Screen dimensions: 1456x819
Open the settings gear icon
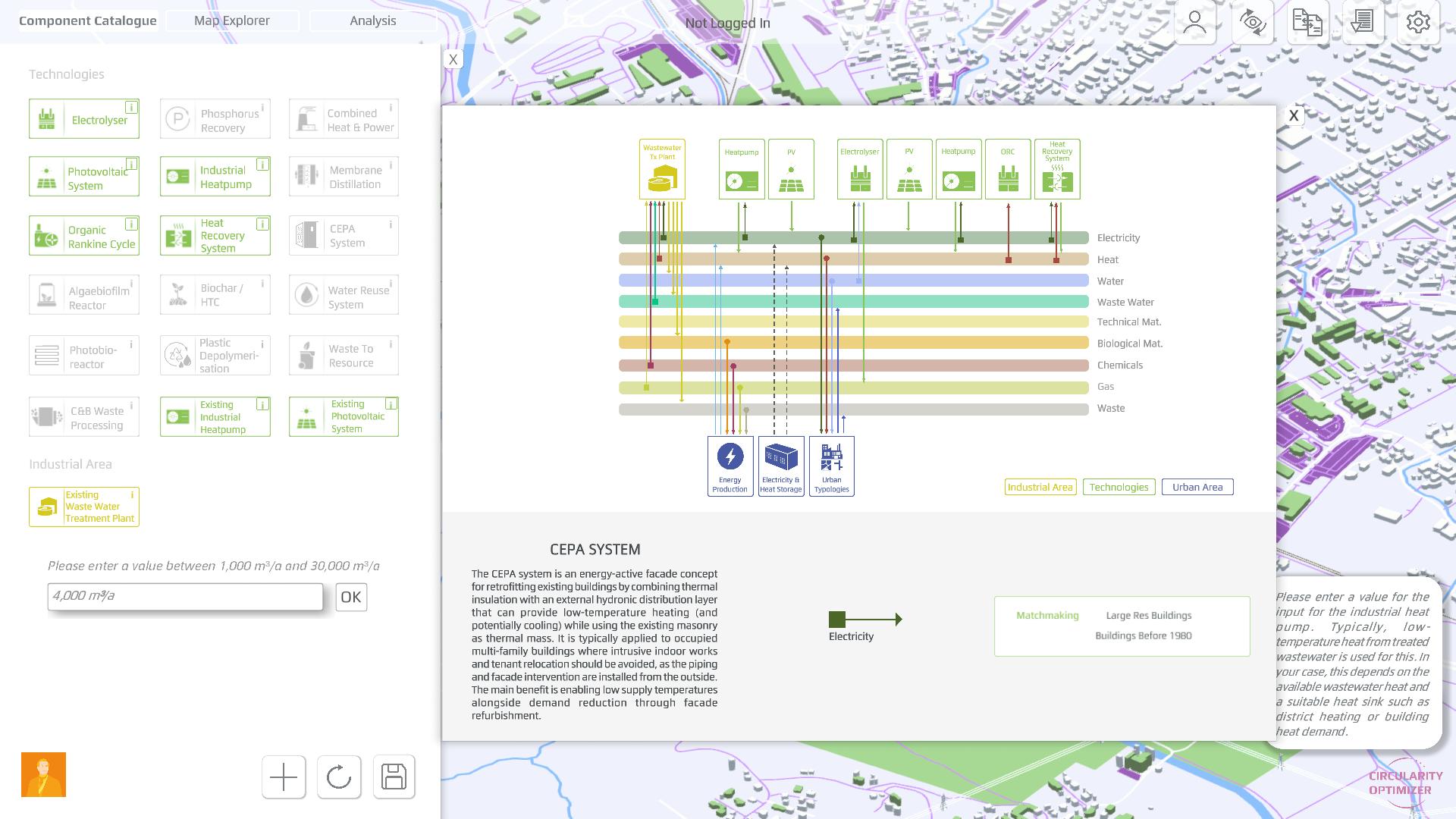(x=1417, y=22)
